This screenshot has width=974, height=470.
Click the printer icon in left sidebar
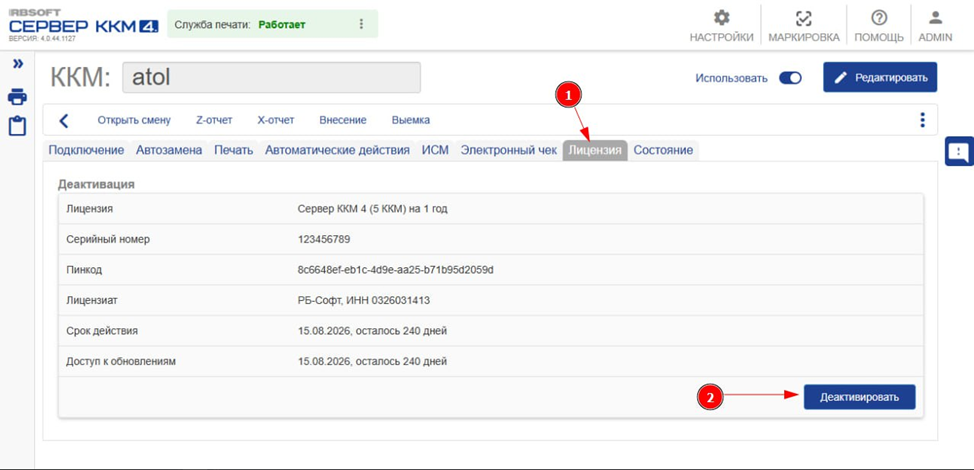point(17,97)
